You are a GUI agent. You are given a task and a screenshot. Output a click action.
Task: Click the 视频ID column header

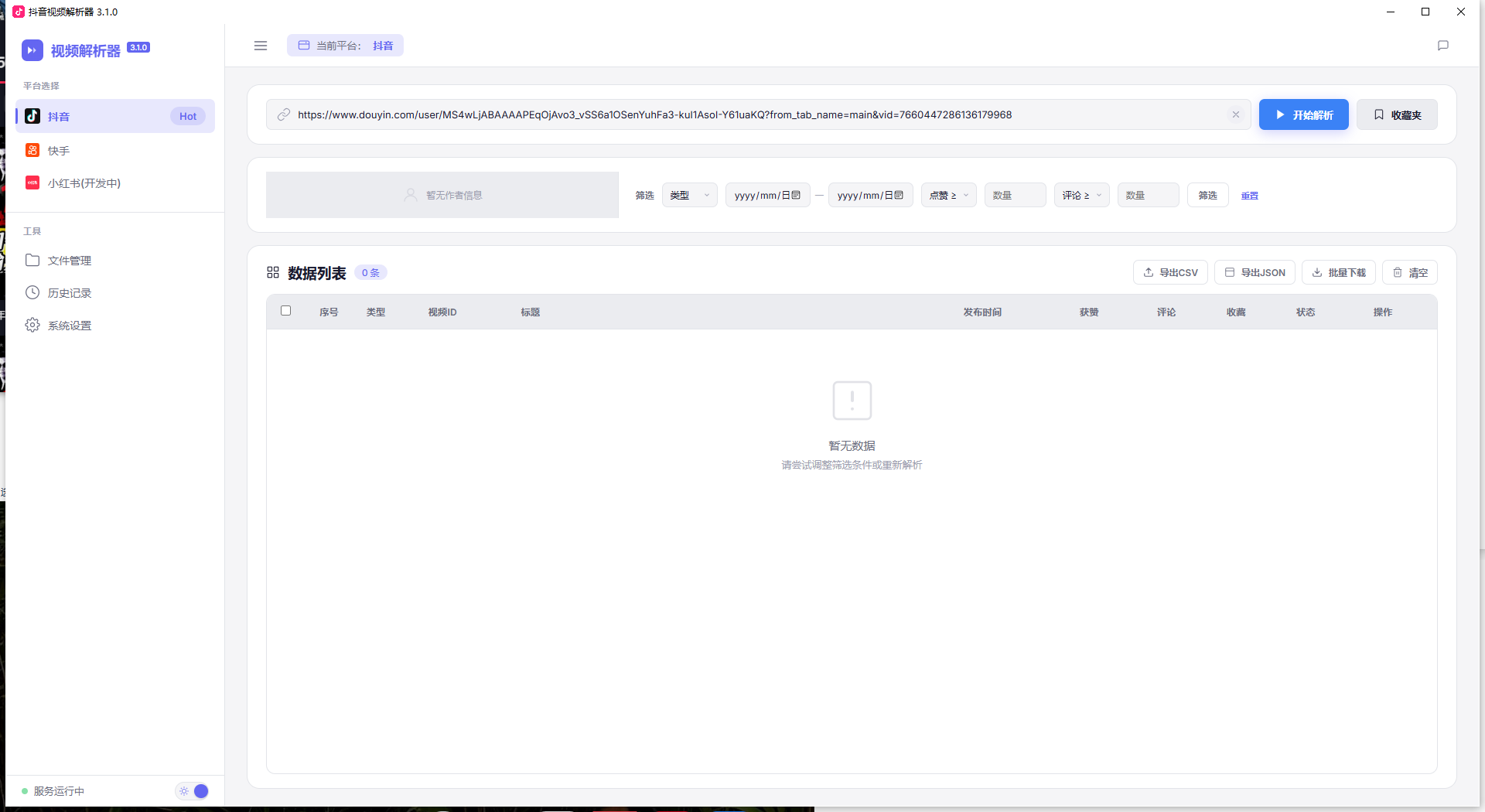pos(442,312)
